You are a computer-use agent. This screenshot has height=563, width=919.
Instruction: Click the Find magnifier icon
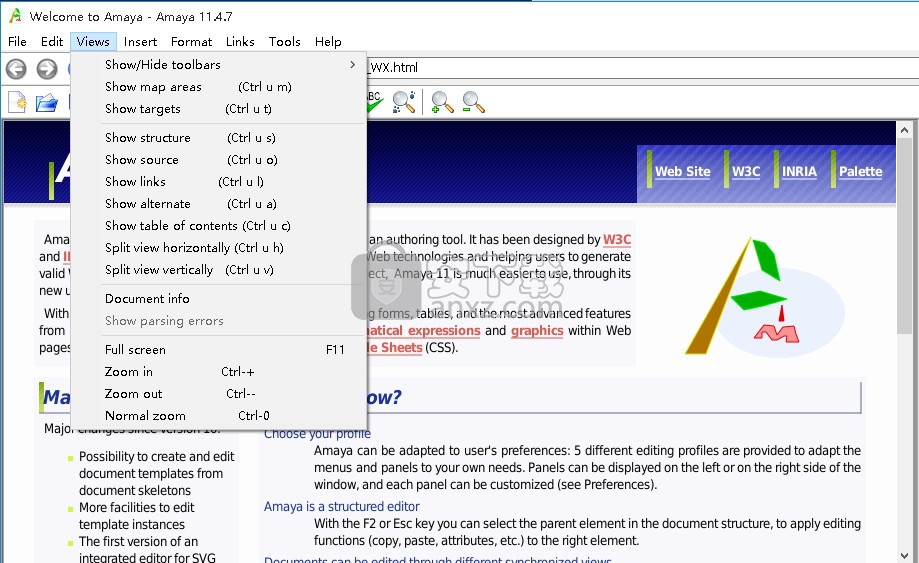tap(404, 102)
